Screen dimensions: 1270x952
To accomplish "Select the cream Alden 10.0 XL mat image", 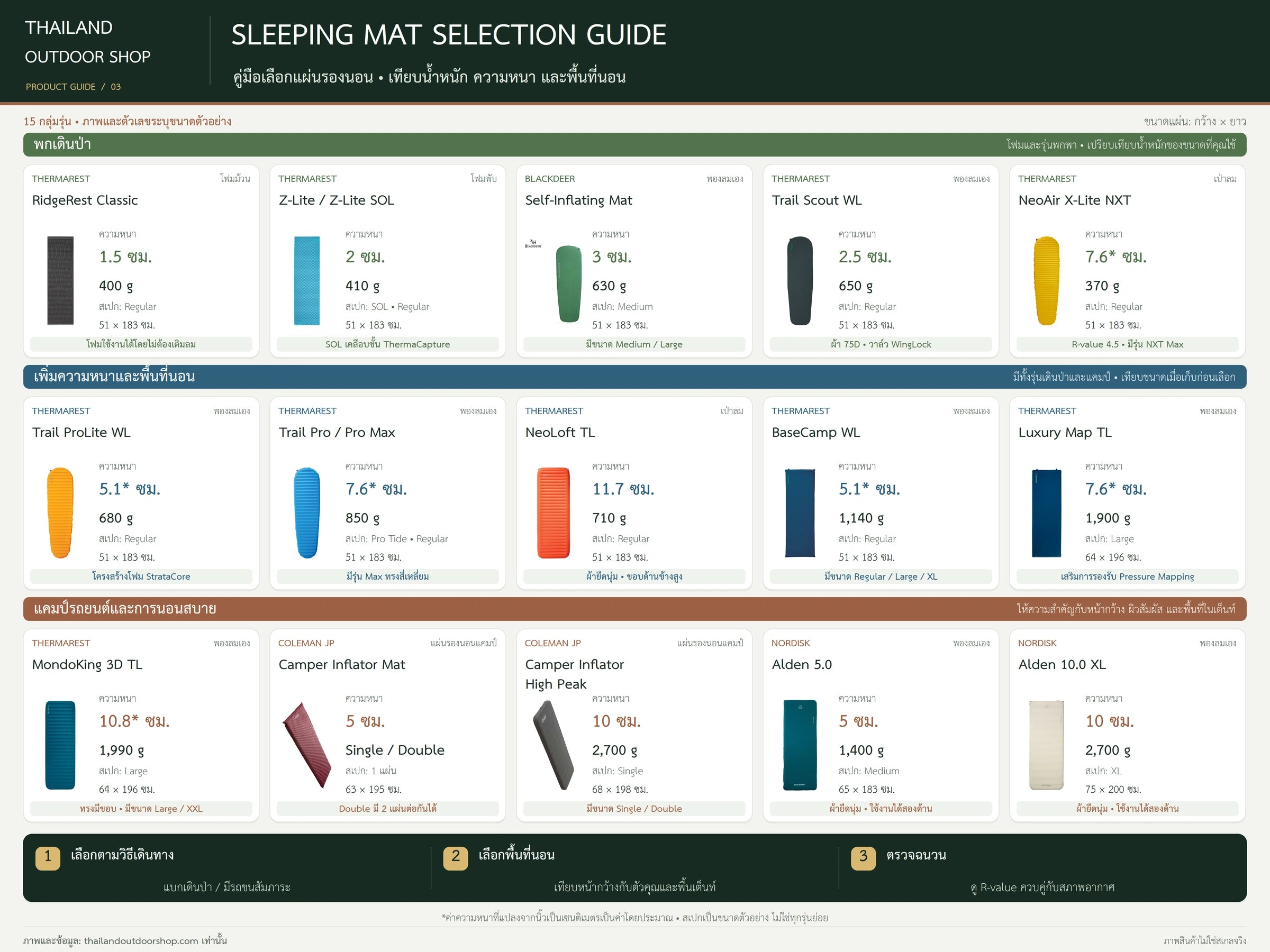I will pos(1047,745).
